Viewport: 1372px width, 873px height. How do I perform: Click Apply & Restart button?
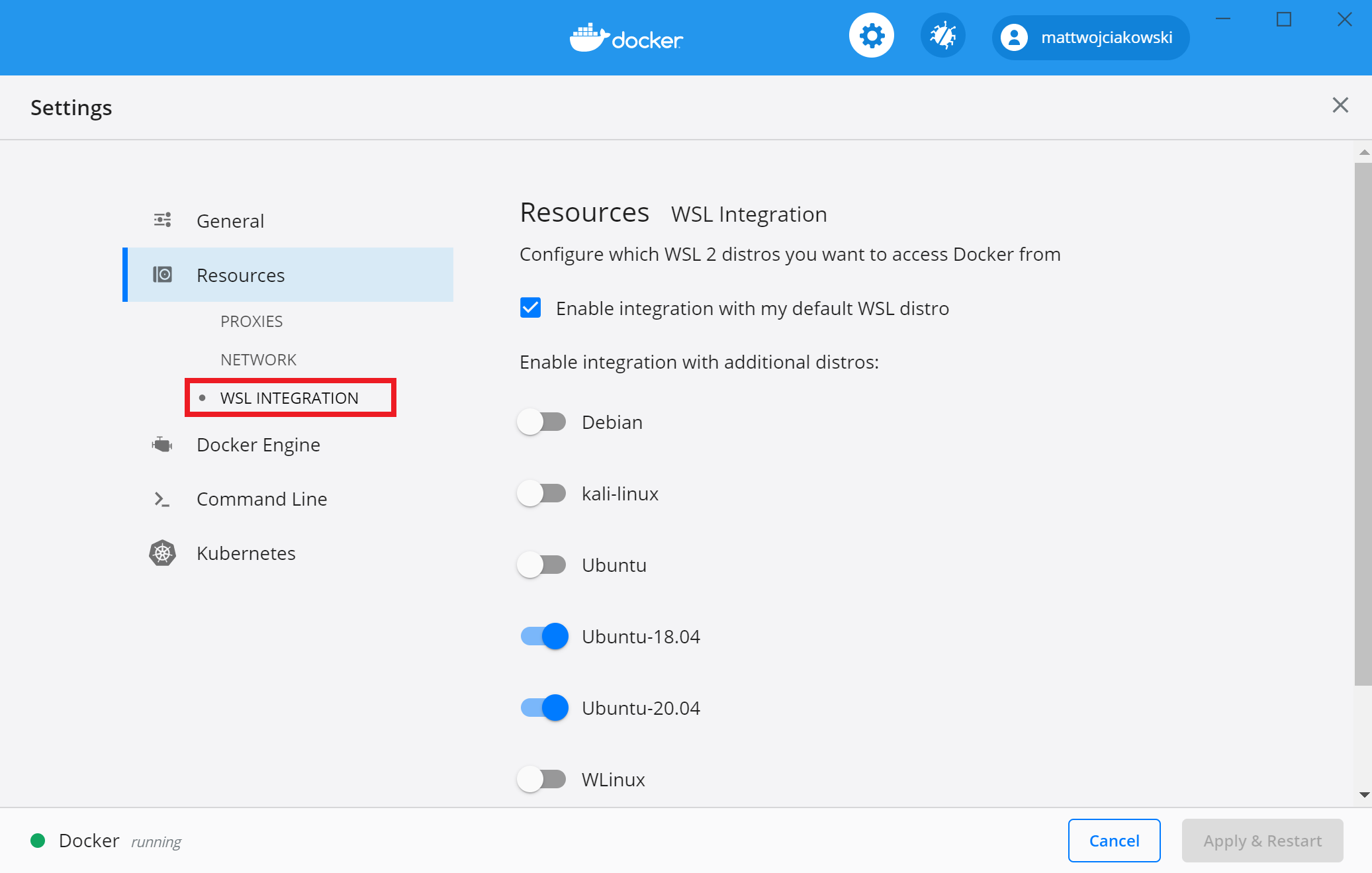coord(1262,840)
